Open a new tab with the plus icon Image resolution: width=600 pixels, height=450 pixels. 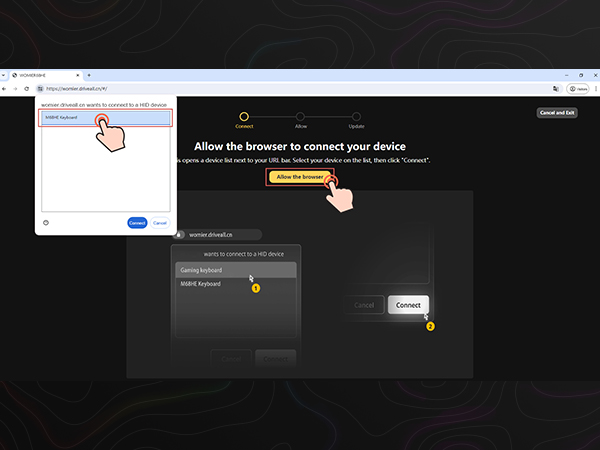pyautogui.click(x=89, y=75)
